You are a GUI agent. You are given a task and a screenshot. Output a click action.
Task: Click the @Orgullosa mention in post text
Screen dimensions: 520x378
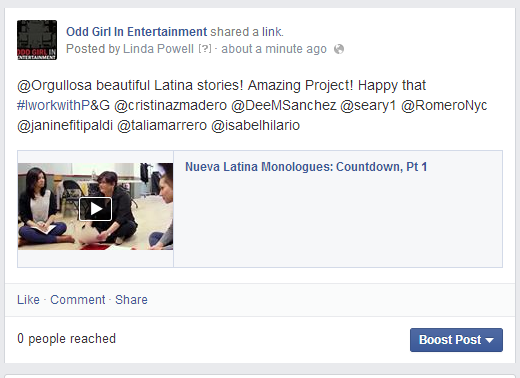click(x=54, y=85)
